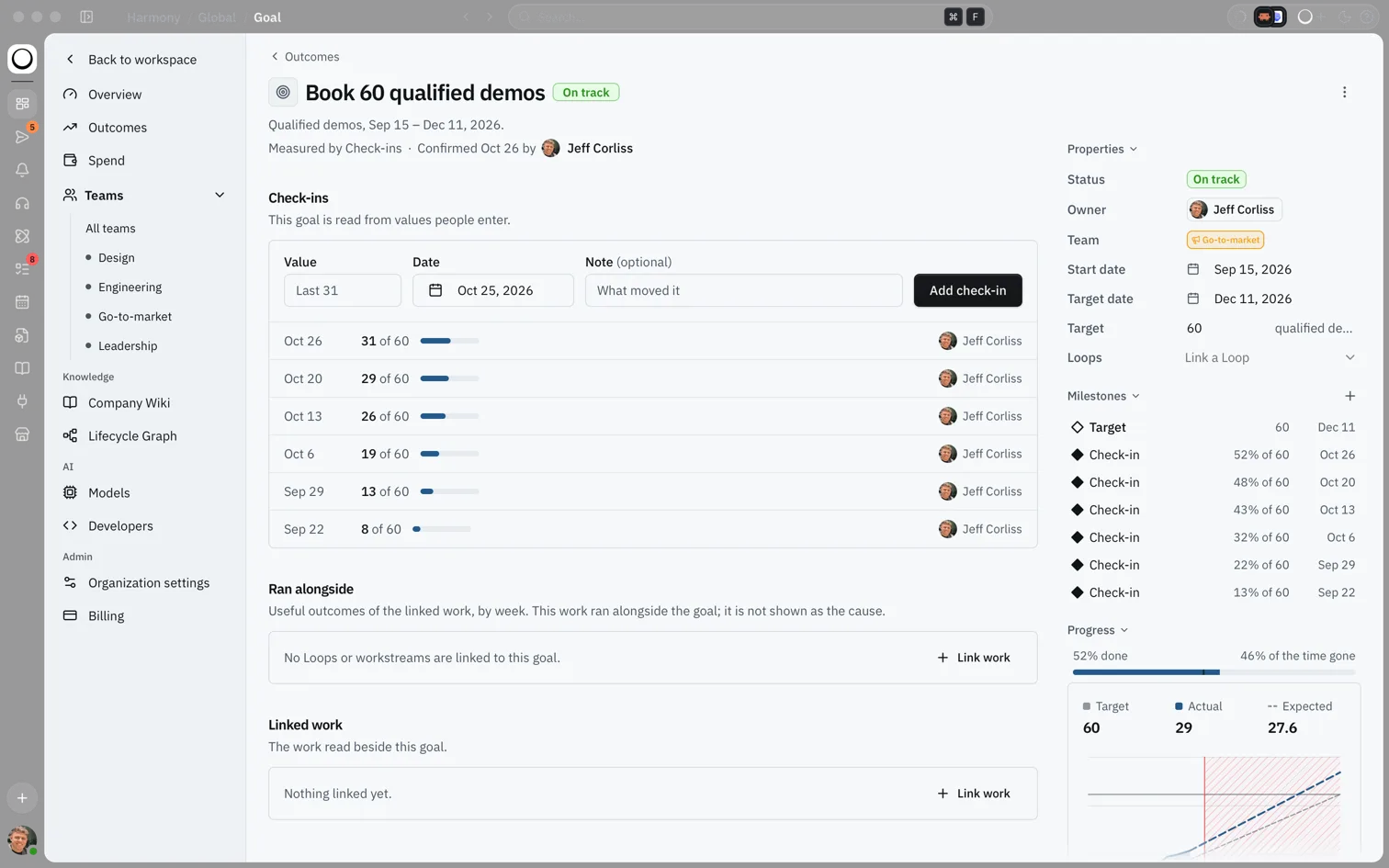Click the On track status badge in Properties

(x=1216, y=179)
